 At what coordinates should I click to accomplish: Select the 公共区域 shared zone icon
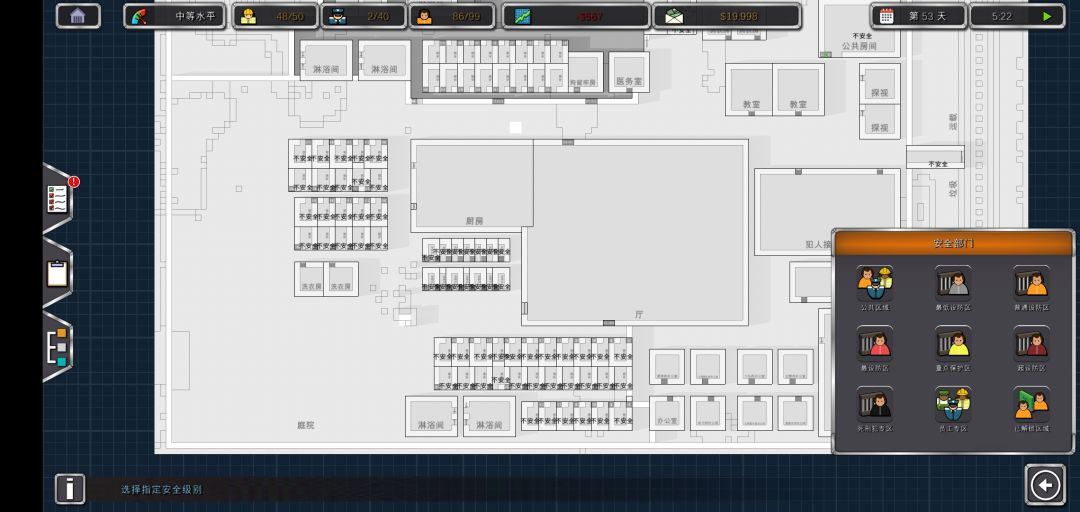click(875, 283)
